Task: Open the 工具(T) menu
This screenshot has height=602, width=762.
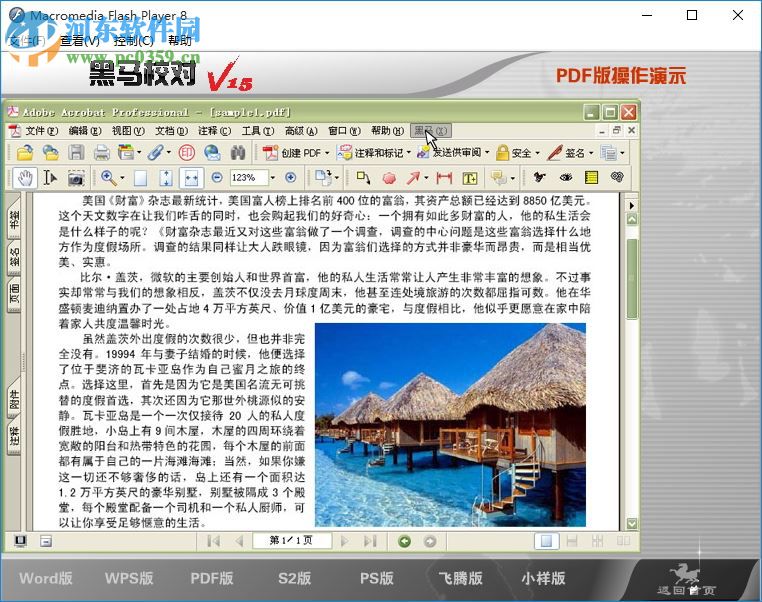Action: pyautogui.click(x=258, y=131)
